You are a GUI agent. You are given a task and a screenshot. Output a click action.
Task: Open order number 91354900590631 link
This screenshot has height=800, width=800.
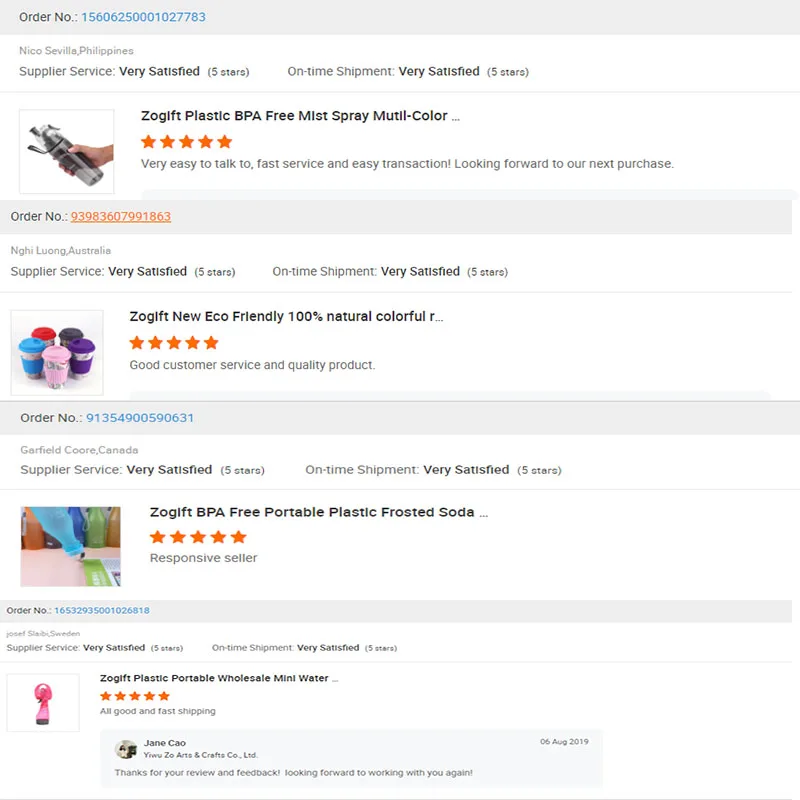[140, 417]
